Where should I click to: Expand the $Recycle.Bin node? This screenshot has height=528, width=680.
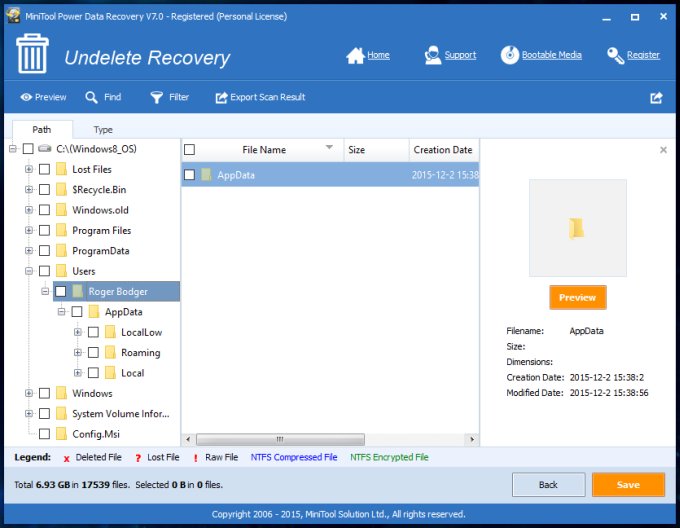(x=29, y=189)
